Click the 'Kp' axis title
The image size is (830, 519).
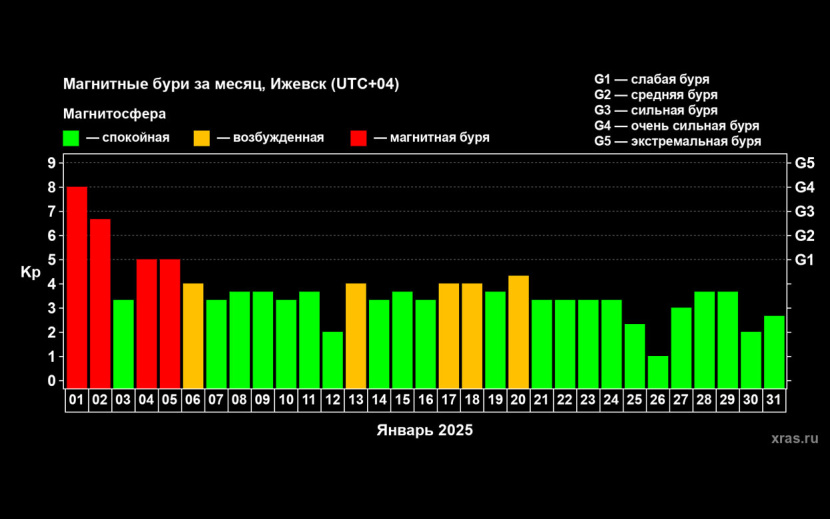point(29,272)
